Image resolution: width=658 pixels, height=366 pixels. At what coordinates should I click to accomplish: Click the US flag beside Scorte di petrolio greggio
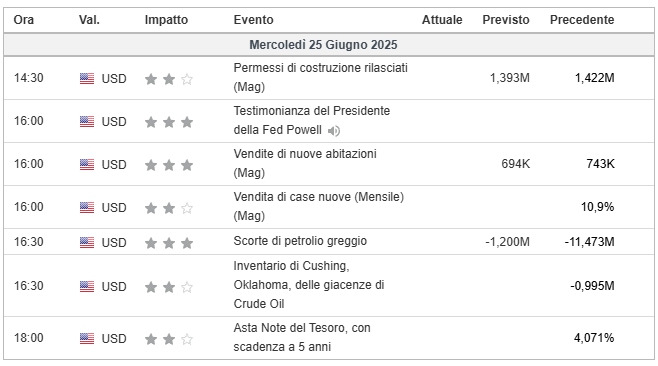tap(87, 242)
